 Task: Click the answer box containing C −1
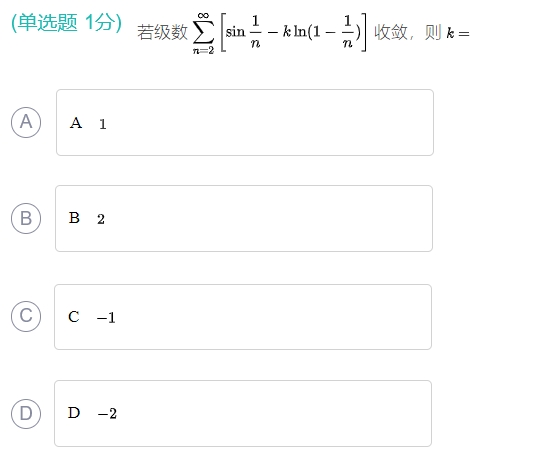(243, 317)
